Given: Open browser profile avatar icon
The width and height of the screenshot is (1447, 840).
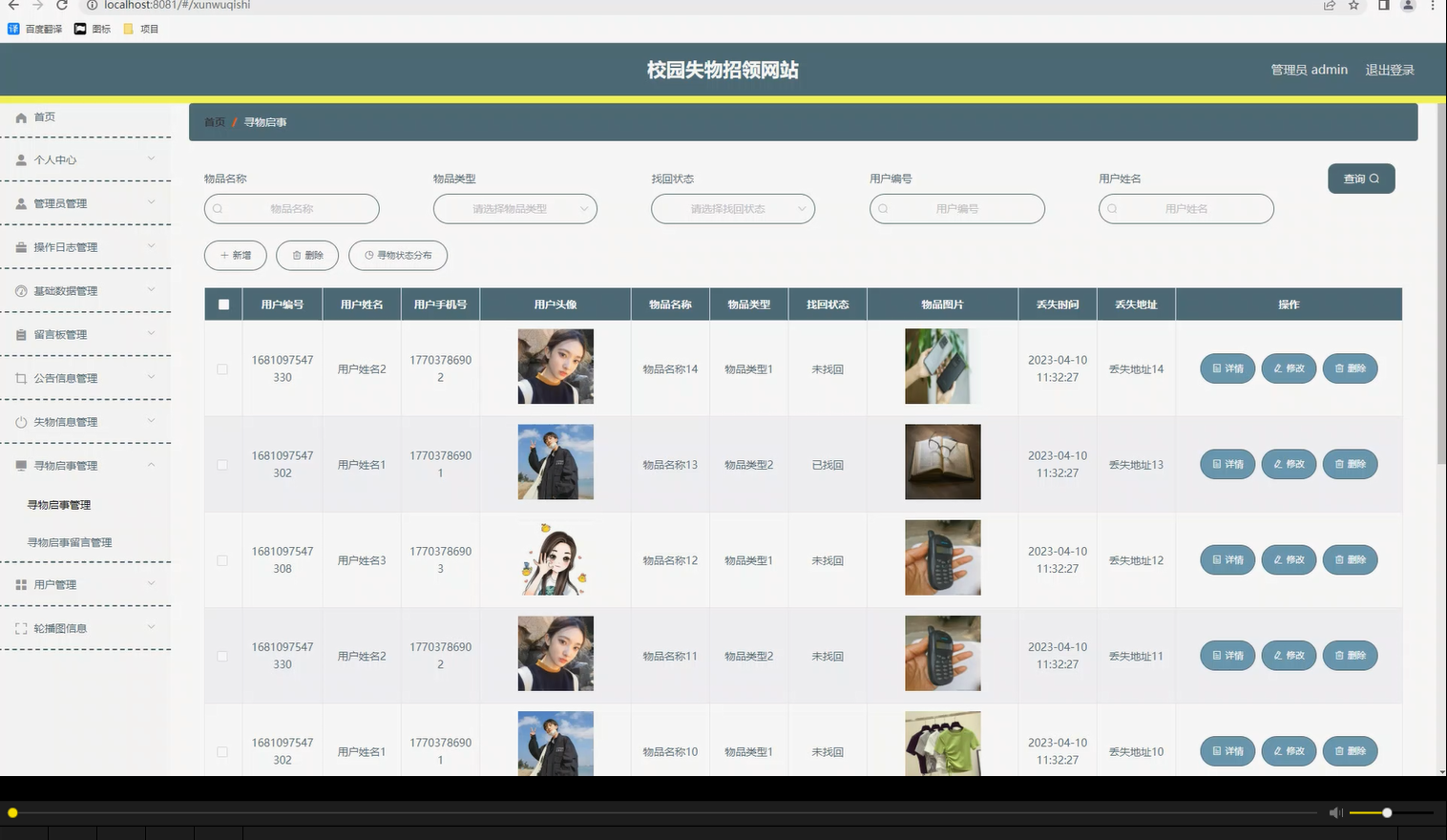Looking at the screenshot, I should [1407, 5].
